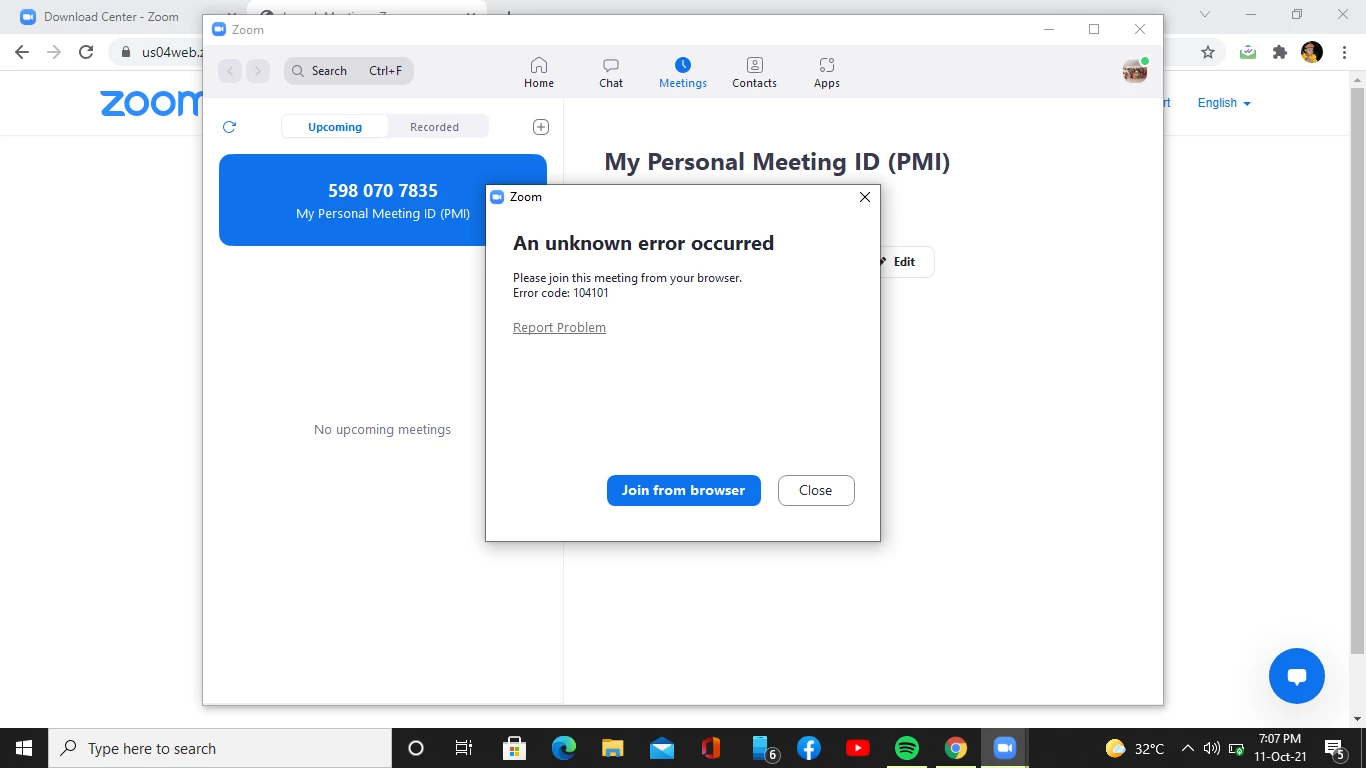This screenshot has height=768, width=1366.
Task: Open the Apps tab in Zoom
Action: 827,73
